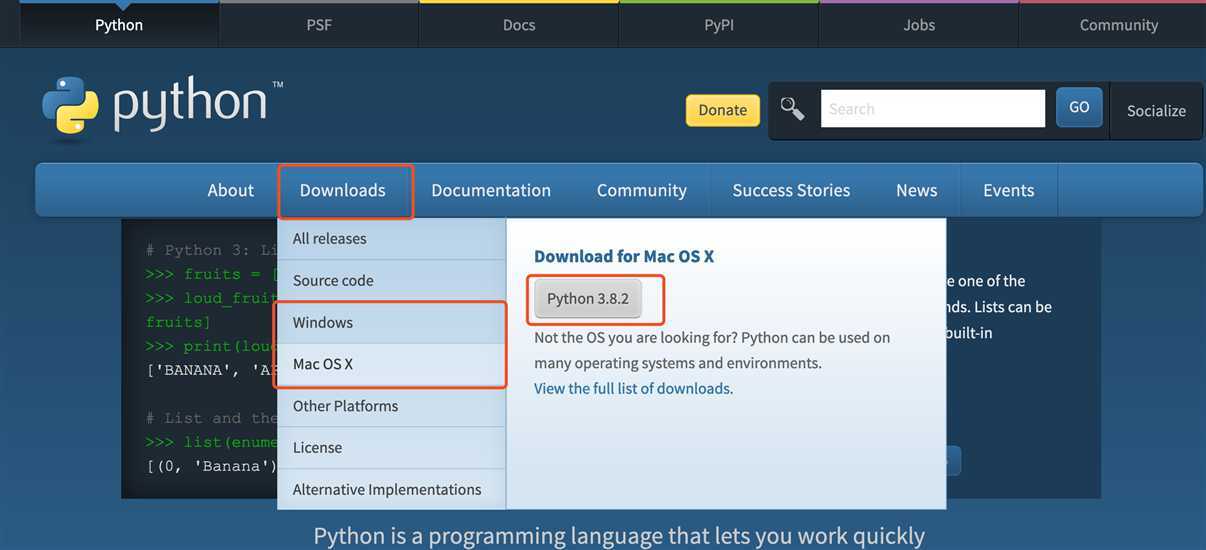Open the News section
This screenshot has height=550, width=1206.
pos(917,190)
